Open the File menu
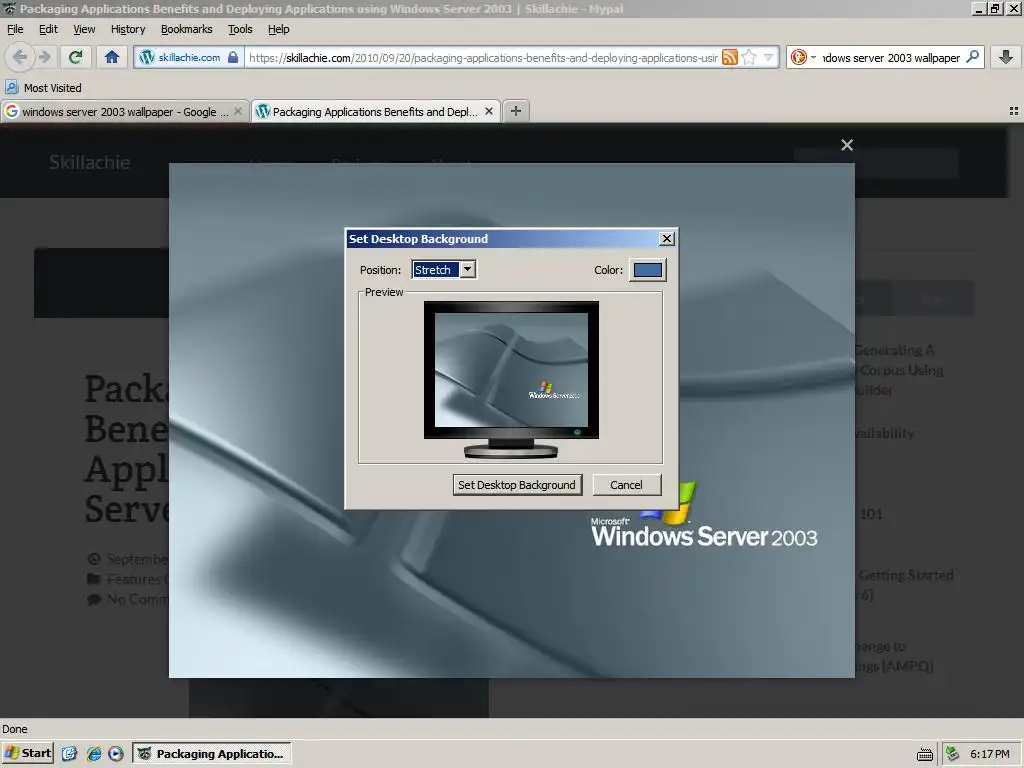 click(15, 29)
